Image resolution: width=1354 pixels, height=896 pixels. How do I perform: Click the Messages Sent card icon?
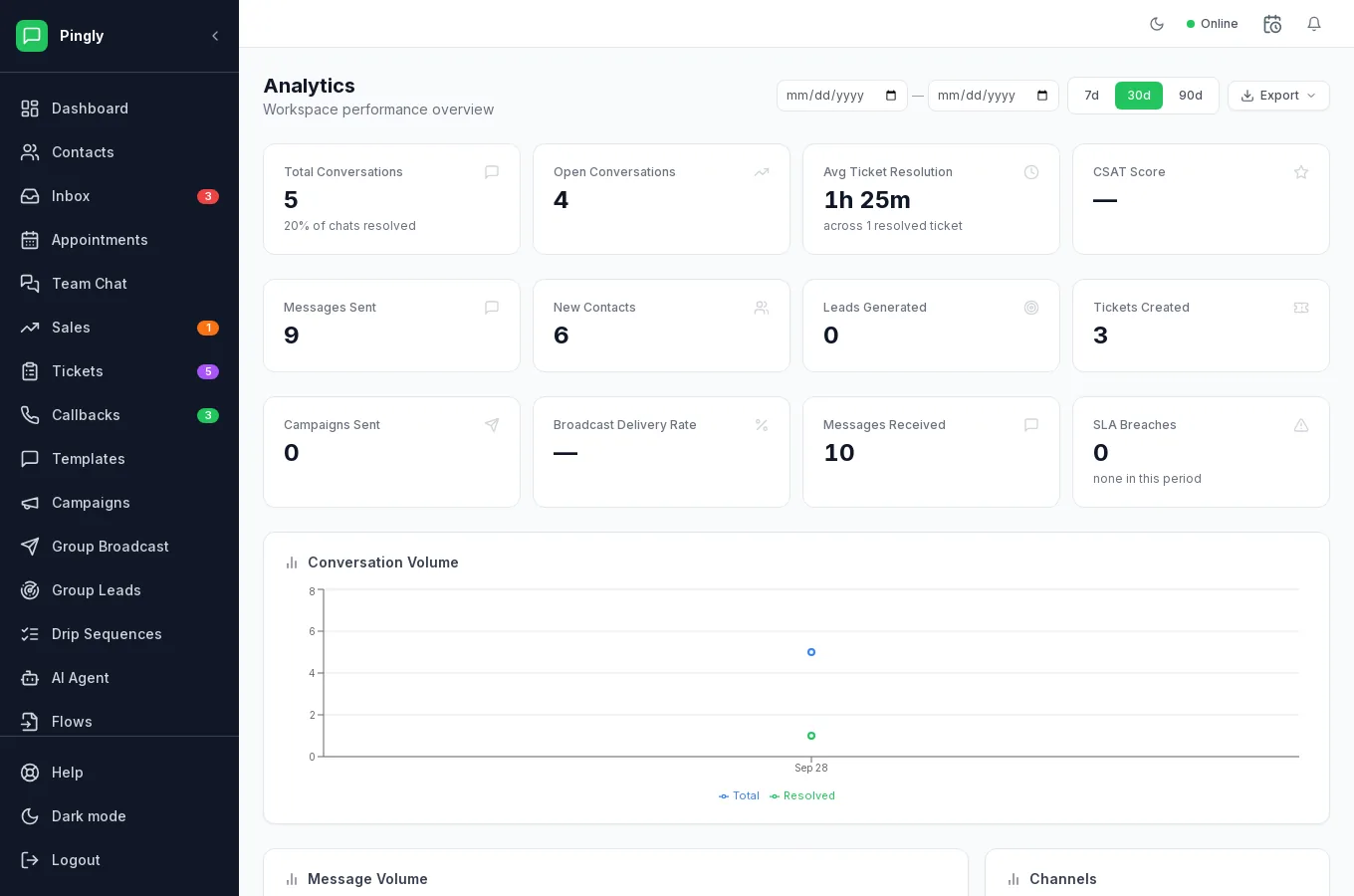(x=492, y=308)
